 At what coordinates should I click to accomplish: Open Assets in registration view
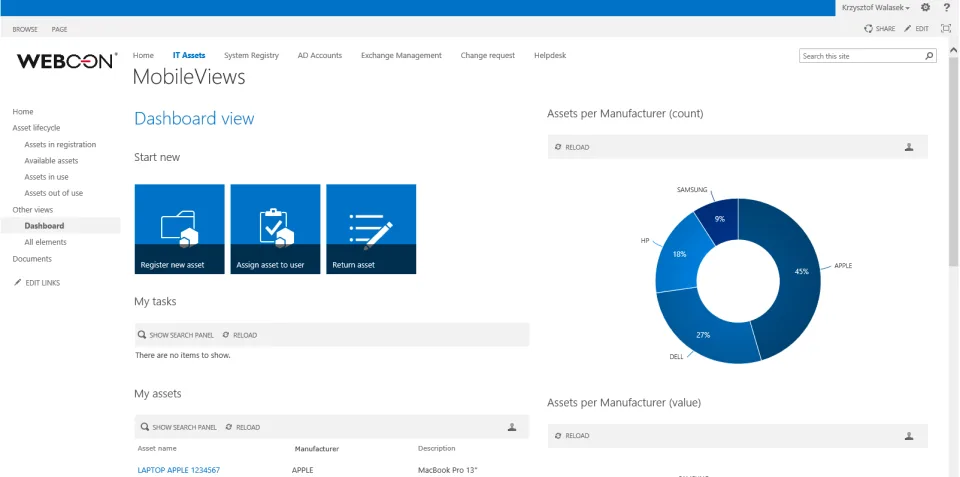pyautogui.click(x=60, y=145)
